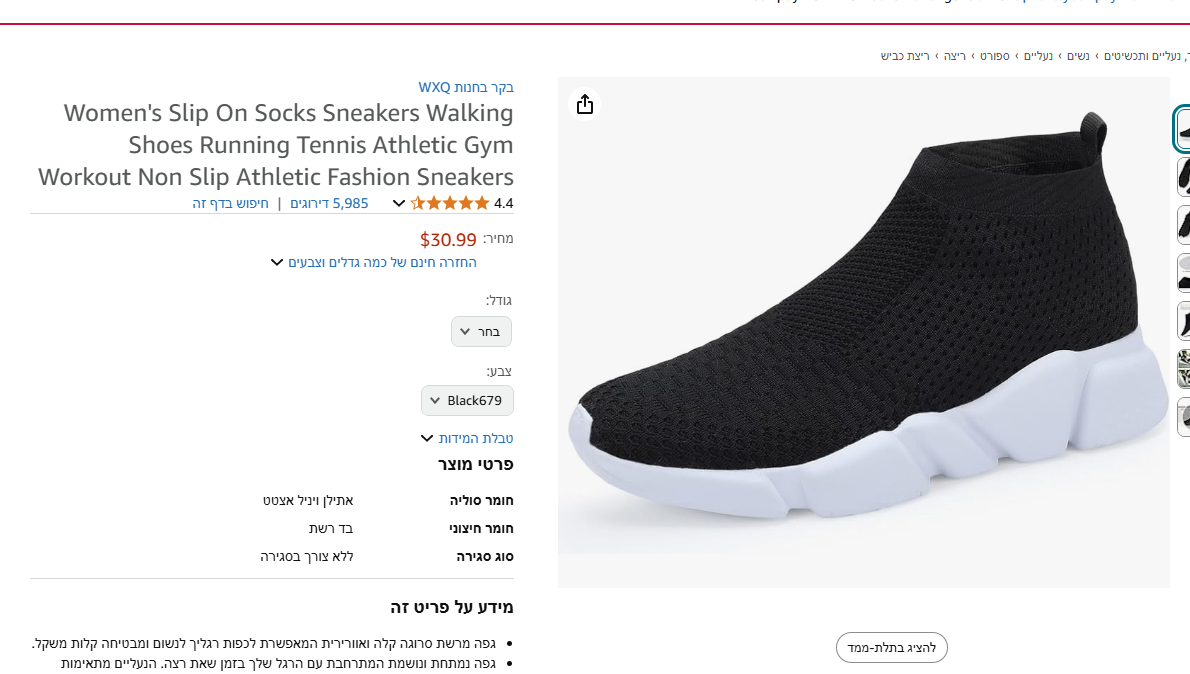Image resolution: width=1190 pixels, height=674 pixels.
Task: Select the first shoe thumbnail
Action: 1183,128
